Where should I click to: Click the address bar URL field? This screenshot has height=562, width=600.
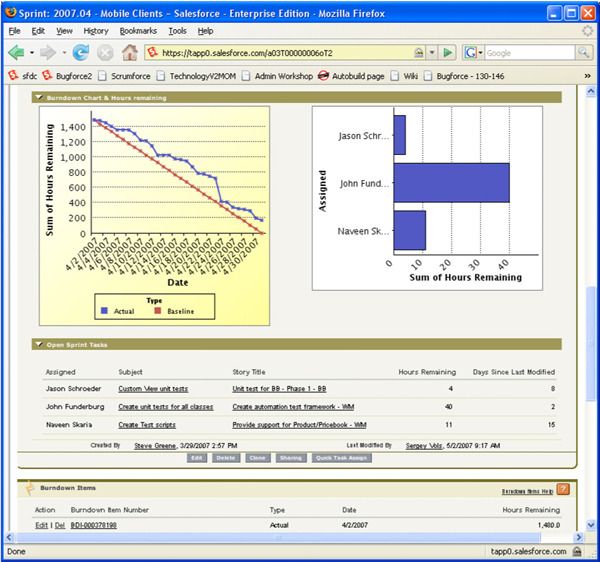coord(285,53)
